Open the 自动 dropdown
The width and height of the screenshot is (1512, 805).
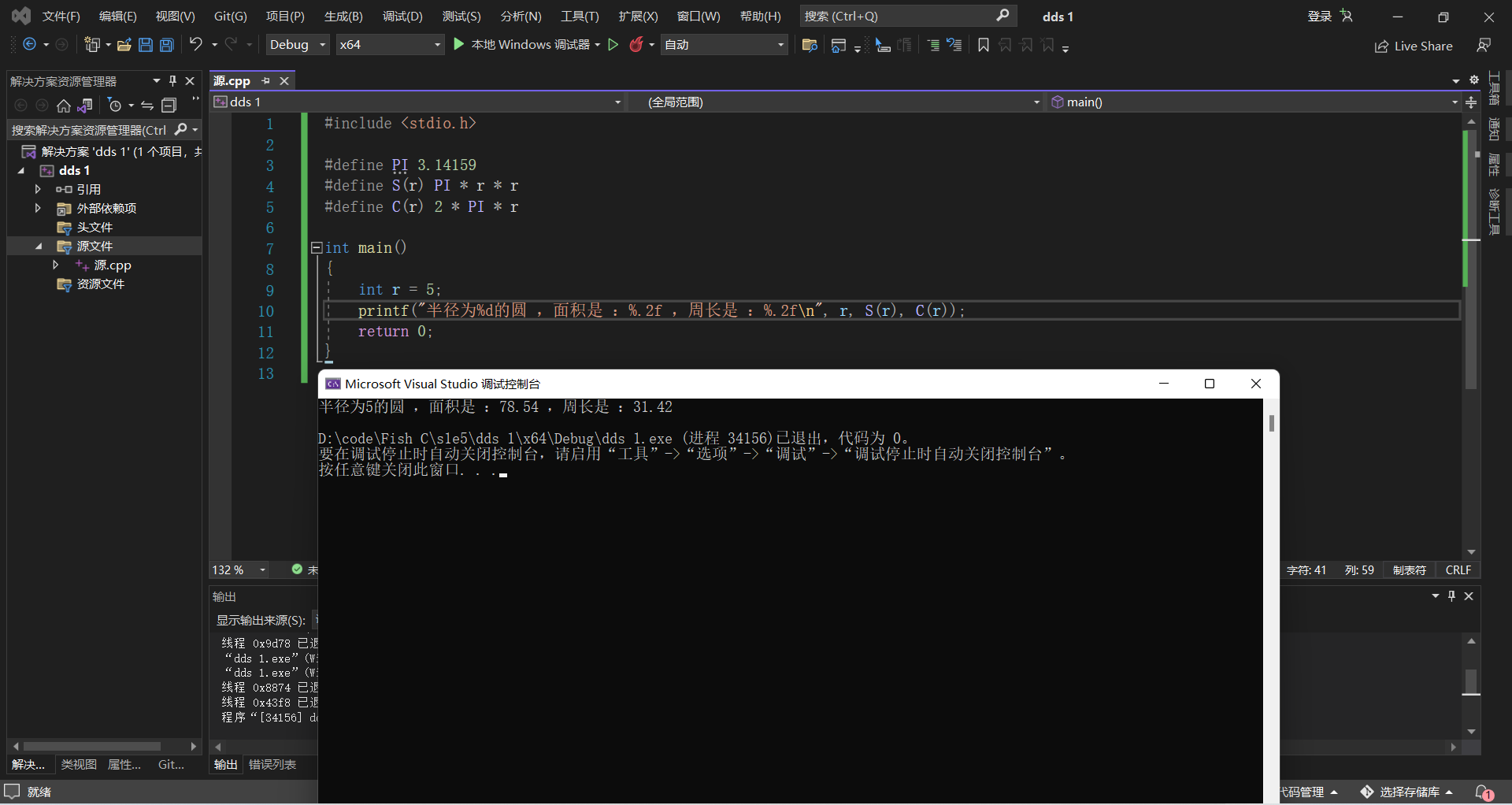pos(724,45)
